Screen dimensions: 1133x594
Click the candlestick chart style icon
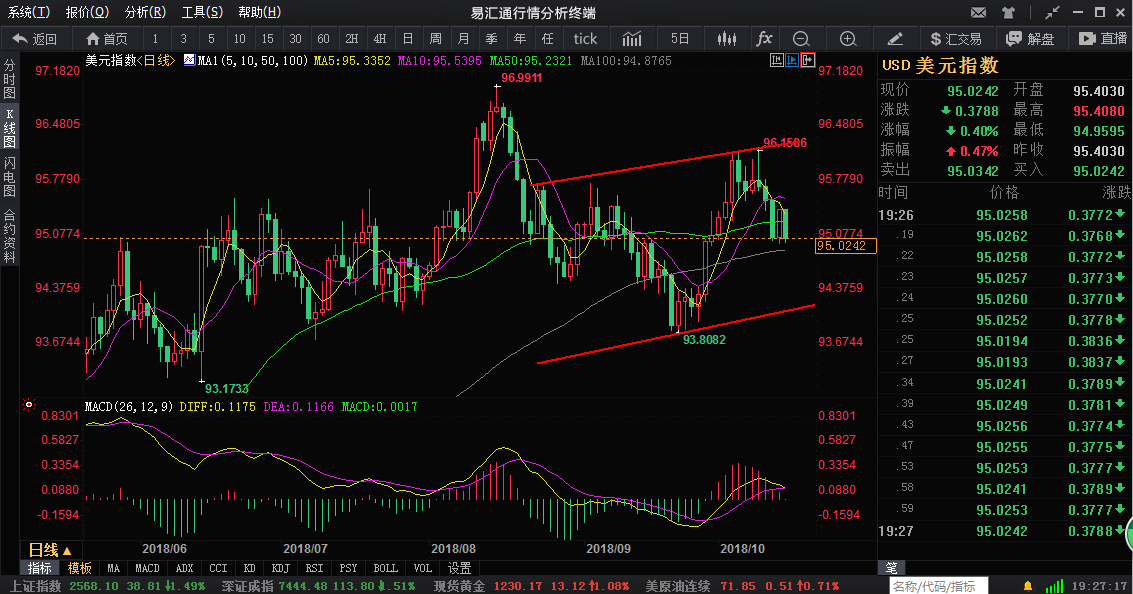[x=726, y=39]
